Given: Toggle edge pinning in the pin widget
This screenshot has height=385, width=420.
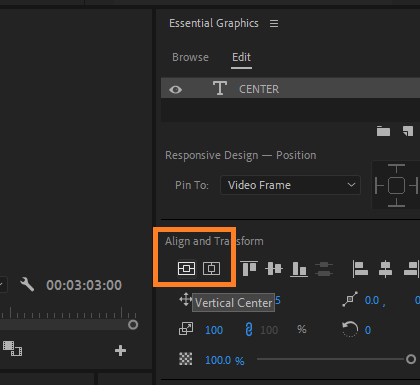Looking at the screenshot, I should (x=396, y=186).
